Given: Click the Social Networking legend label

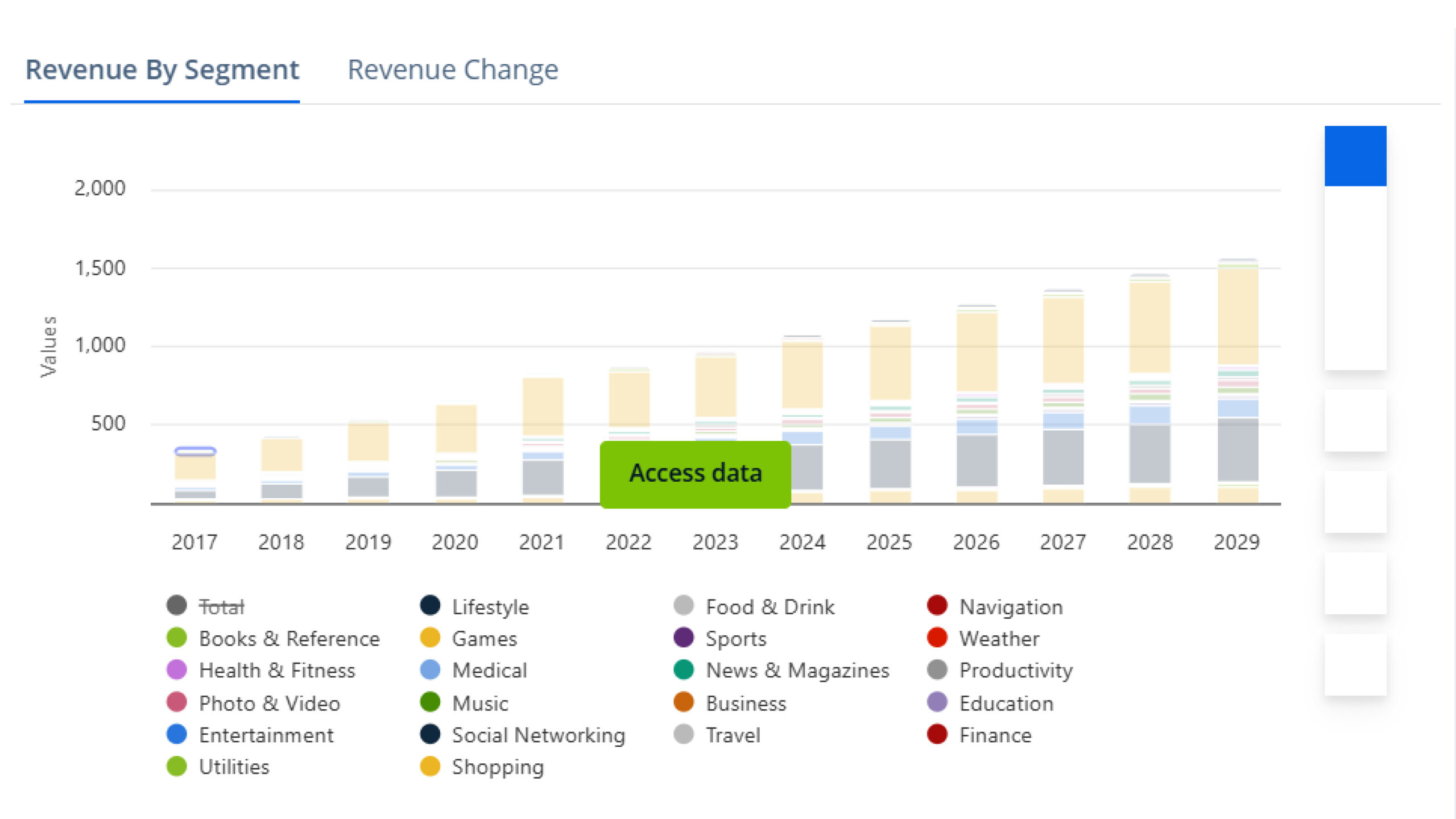Looking at the screenshot, I should [x=538, y=735].
